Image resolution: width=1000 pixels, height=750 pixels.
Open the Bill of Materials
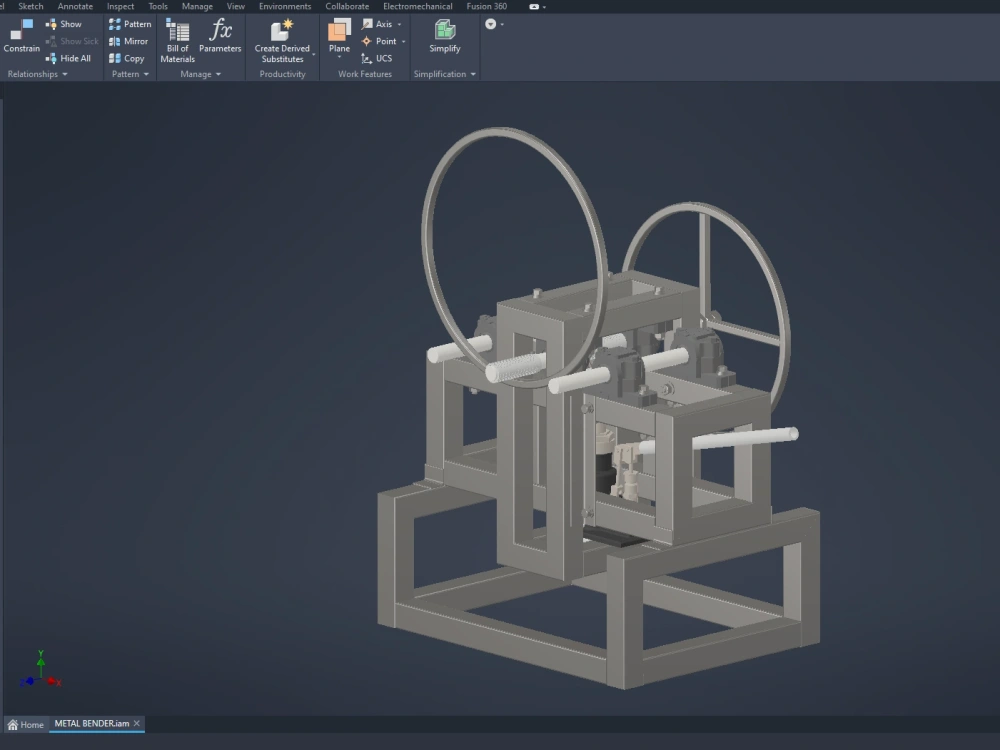pyautogui.click(x=177, y=41)
